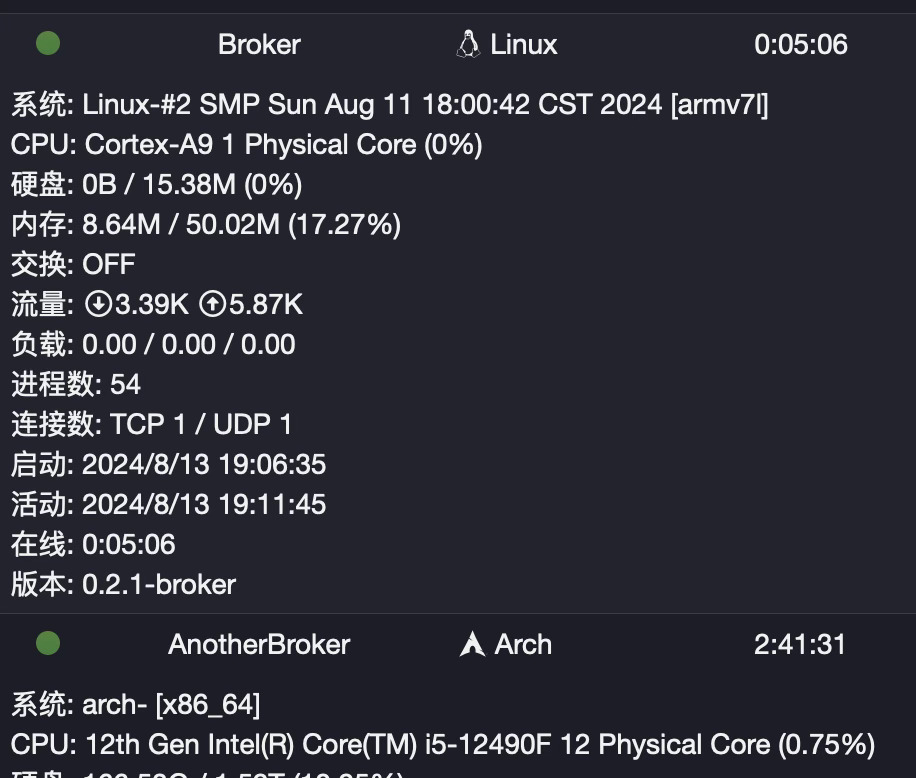
Task: Click the AnotherBroker uptime 2:41:31
Action: coord(800,644)
